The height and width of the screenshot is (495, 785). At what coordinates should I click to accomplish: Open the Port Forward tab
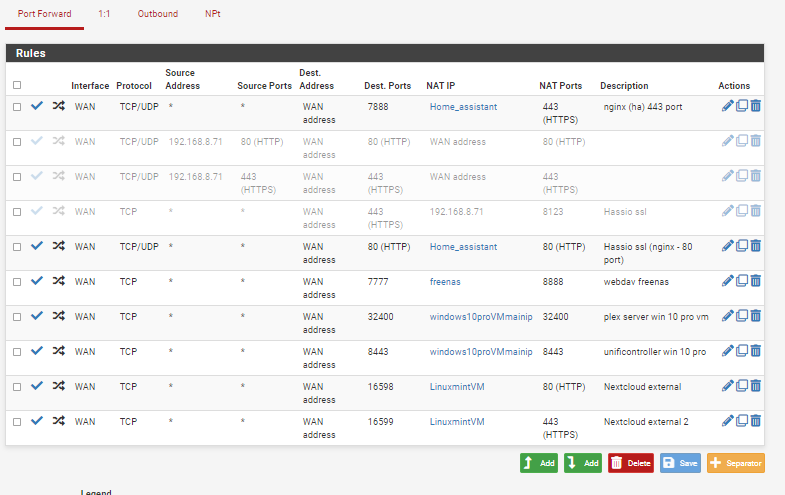(45, 14)
